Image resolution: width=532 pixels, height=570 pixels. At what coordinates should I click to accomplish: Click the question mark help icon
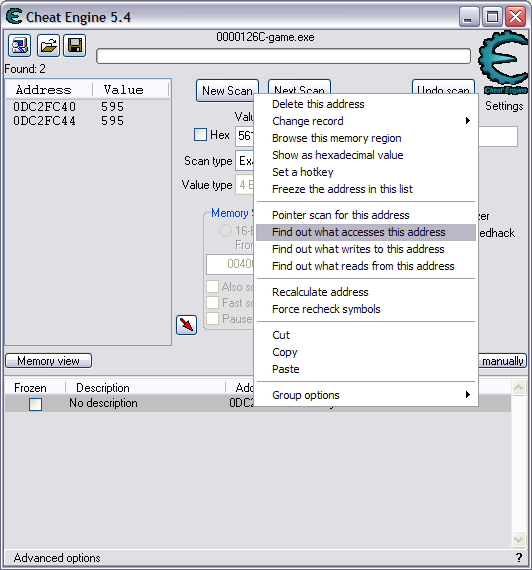(x=519, y=557)
